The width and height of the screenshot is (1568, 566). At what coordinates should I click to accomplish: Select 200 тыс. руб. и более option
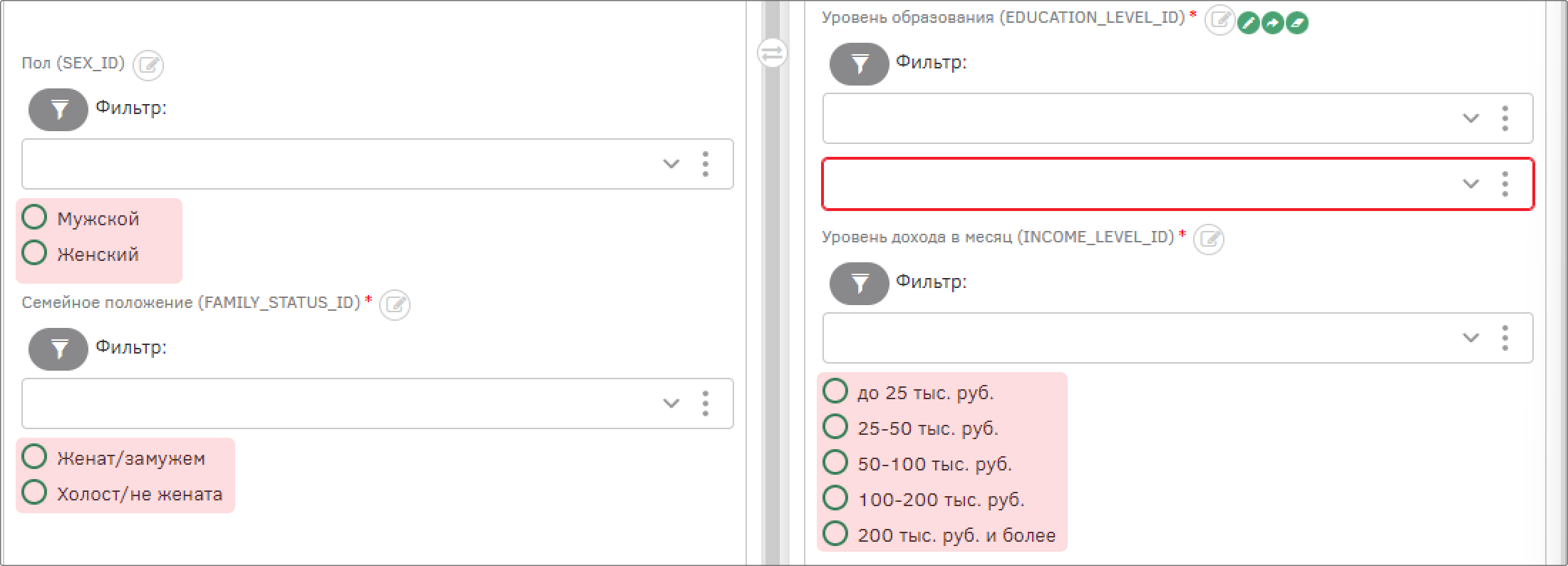[835, 533]
